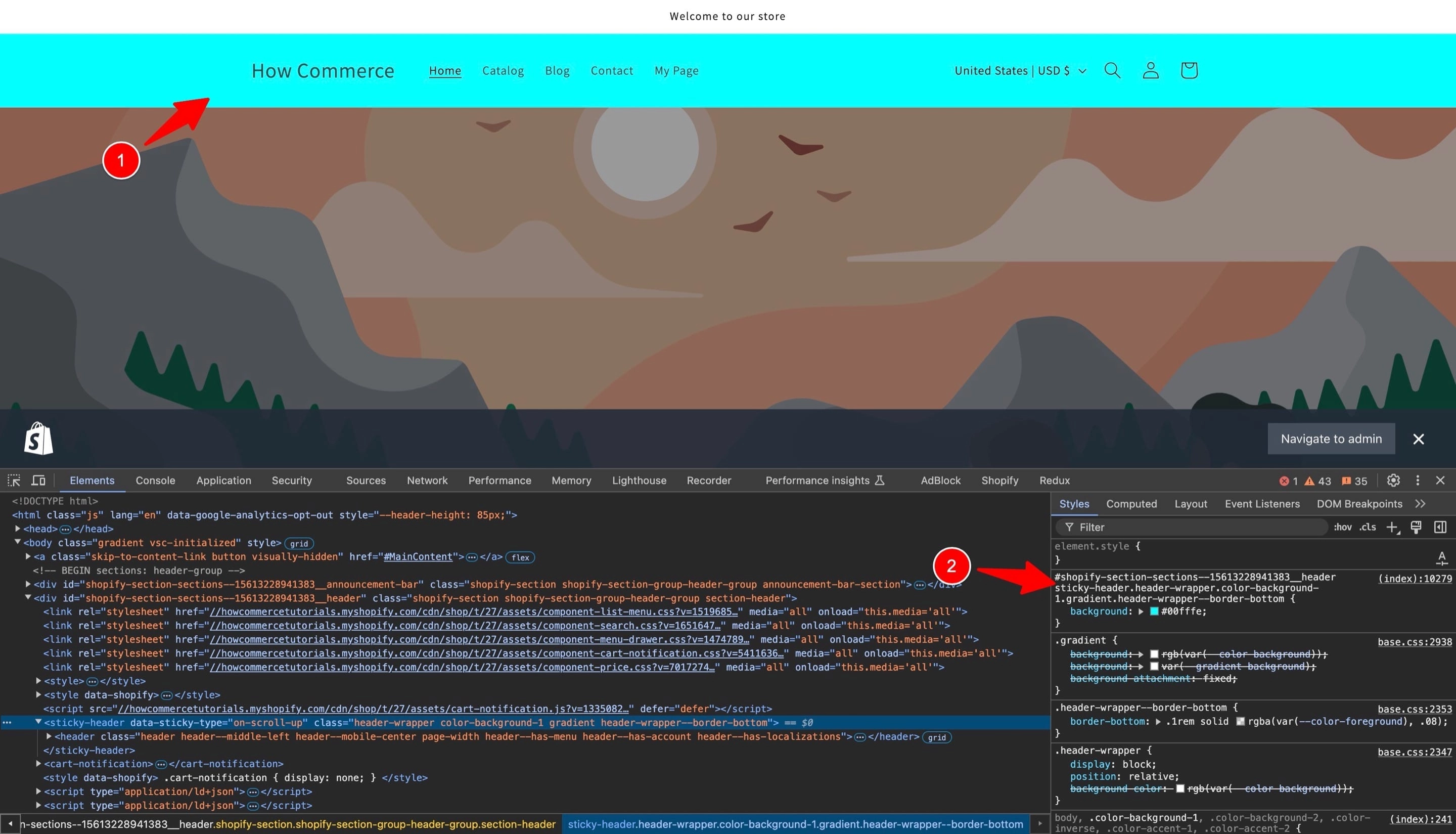Click the flex badge on skip link

pos(520,557)
